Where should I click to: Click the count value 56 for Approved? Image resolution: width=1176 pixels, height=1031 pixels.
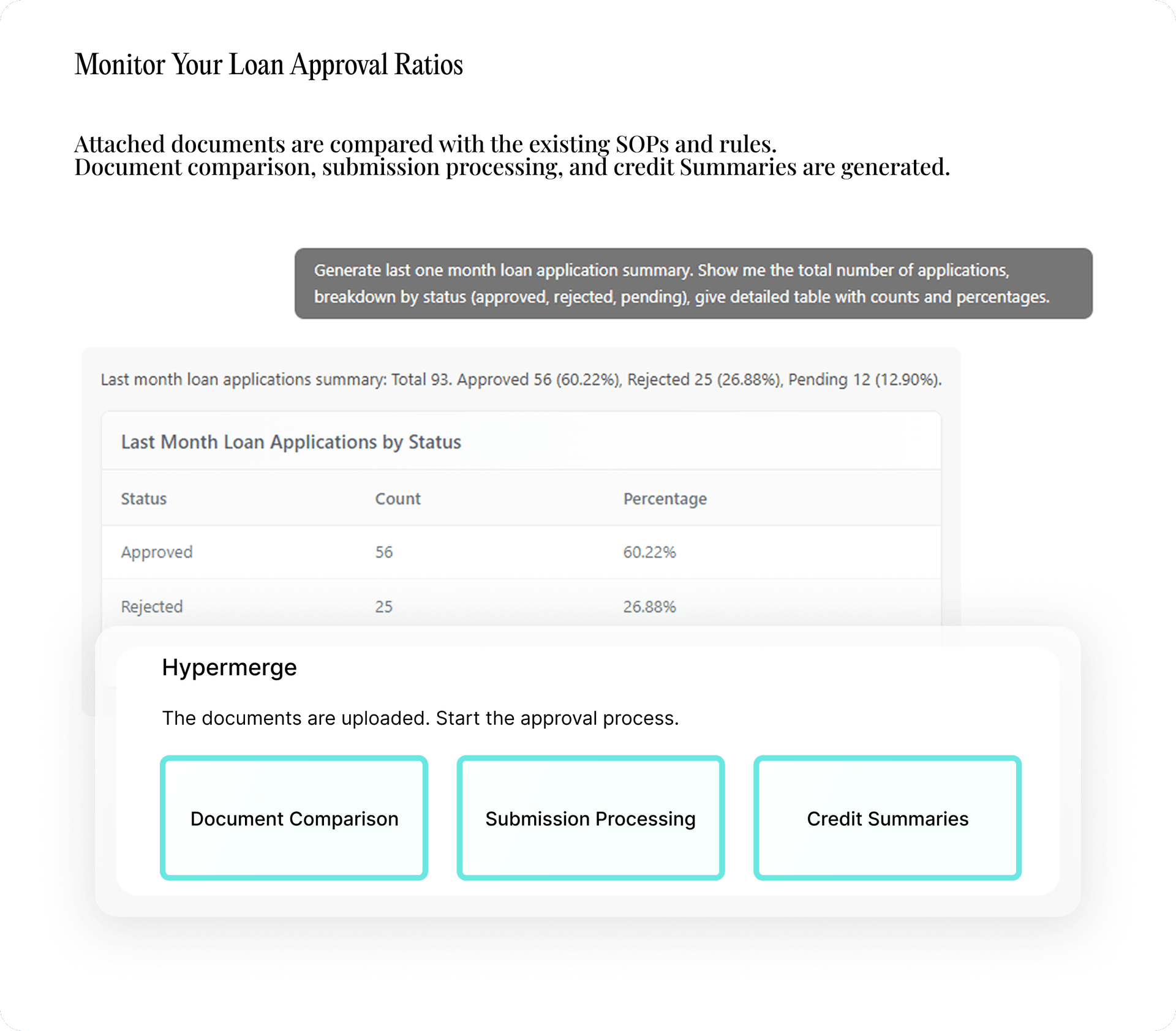coord(383,552)
